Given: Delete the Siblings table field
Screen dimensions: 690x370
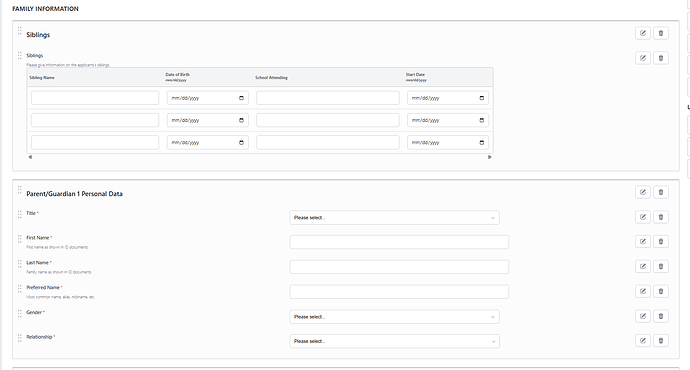Looking at the screenshot, I should 661,58.
